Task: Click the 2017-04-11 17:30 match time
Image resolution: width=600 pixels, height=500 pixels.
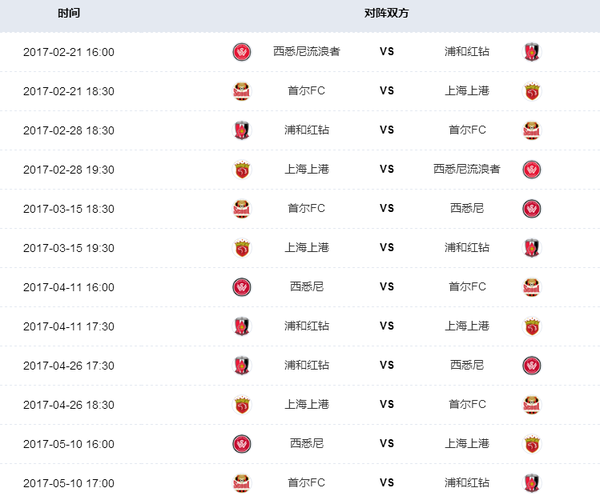Action: click(x=69, y=326)
